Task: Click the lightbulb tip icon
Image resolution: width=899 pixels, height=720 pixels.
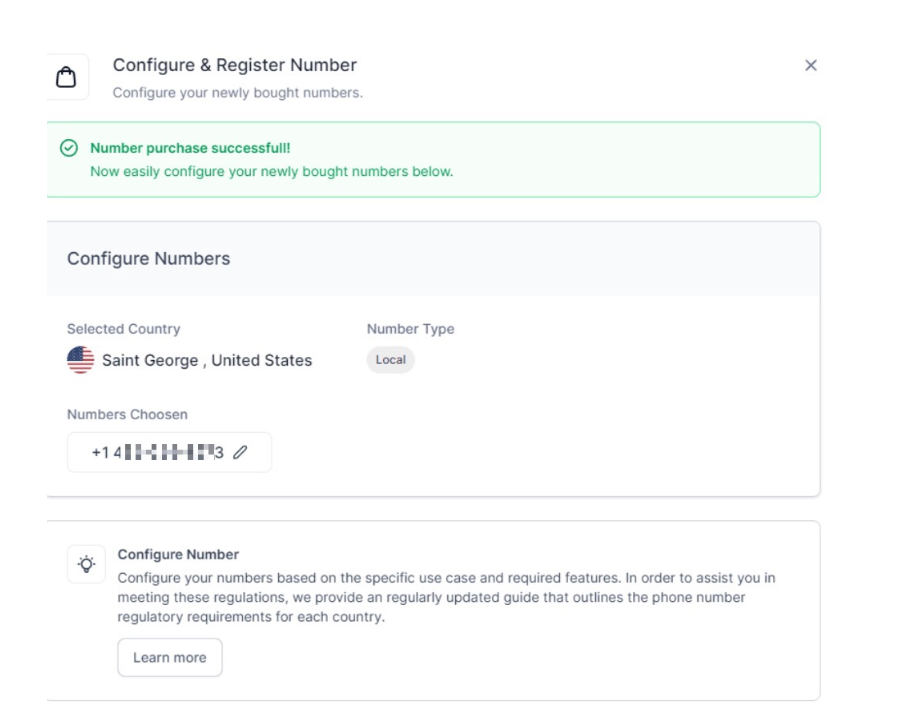Action: click(x=87, y=564)
